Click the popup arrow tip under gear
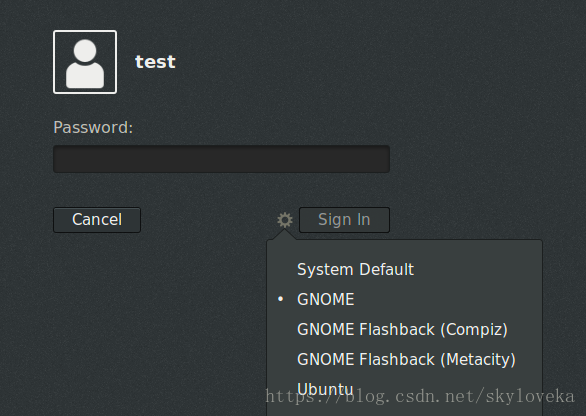 tap(284, 233)
